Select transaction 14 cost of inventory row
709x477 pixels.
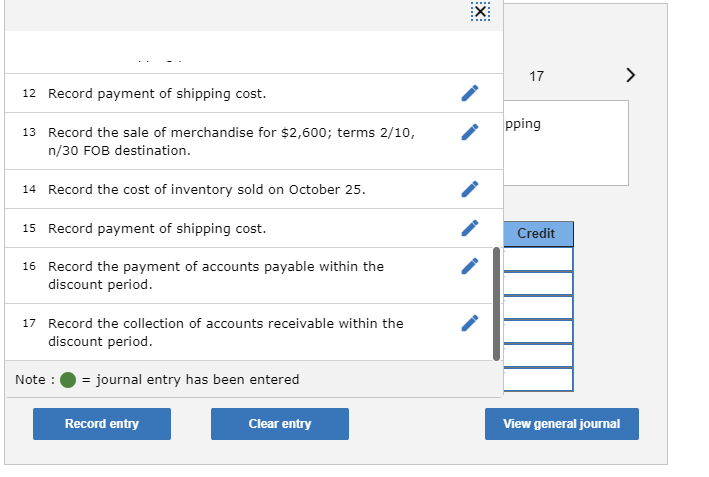tap(206, 189)
